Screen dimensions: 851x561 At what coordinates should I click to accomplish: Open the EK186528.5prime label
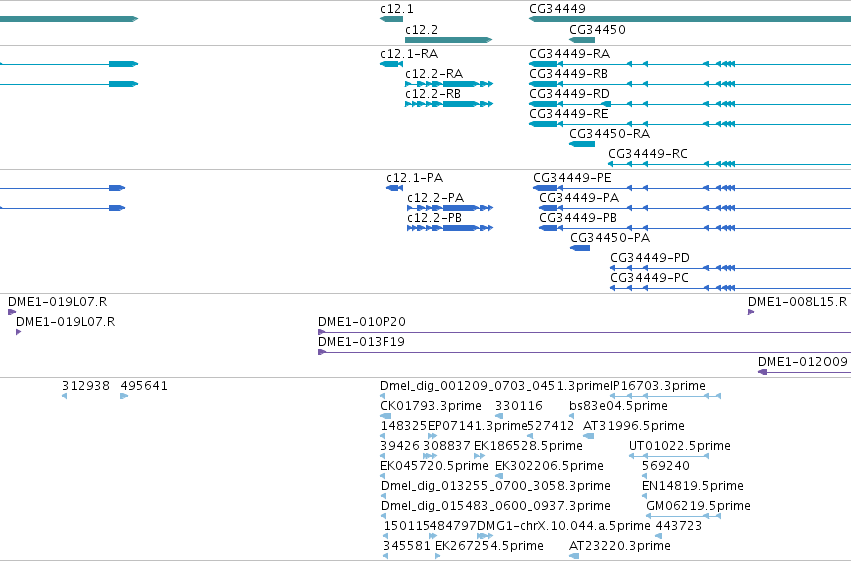point(528,447)
